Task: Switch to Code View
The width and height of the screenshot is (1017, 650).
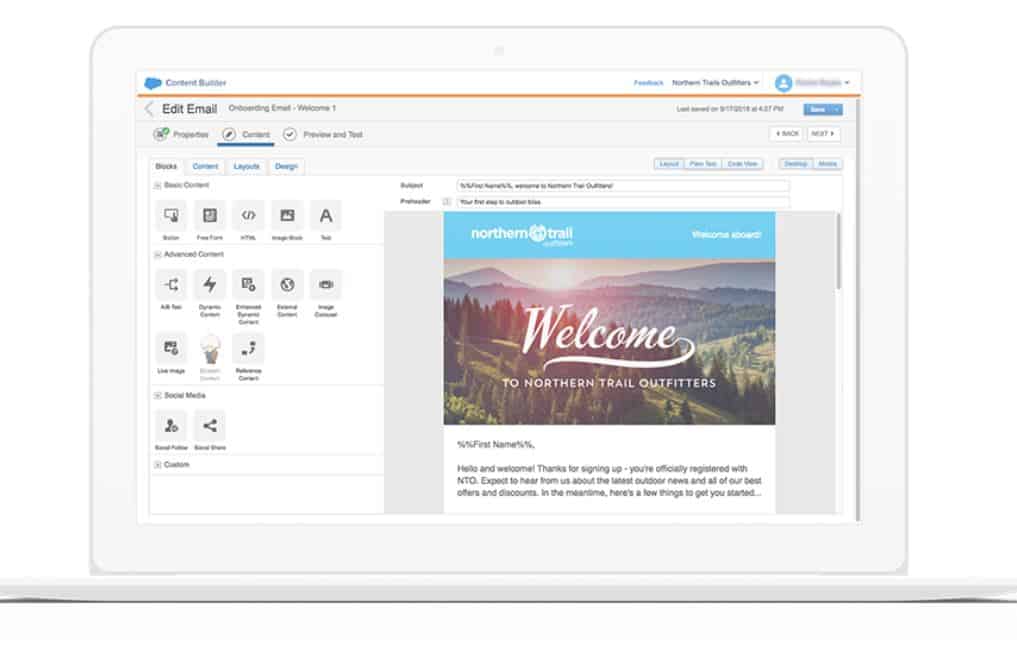Action: (742, 164)
